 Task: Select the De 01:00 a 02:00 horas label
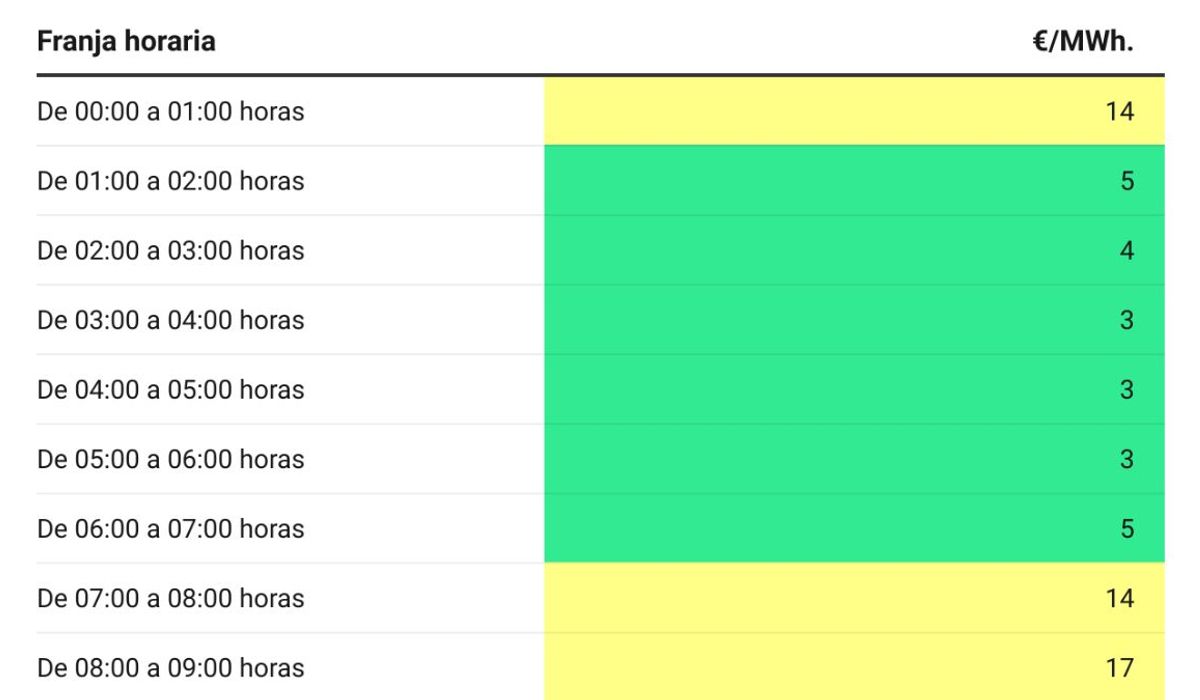[171, 181]
